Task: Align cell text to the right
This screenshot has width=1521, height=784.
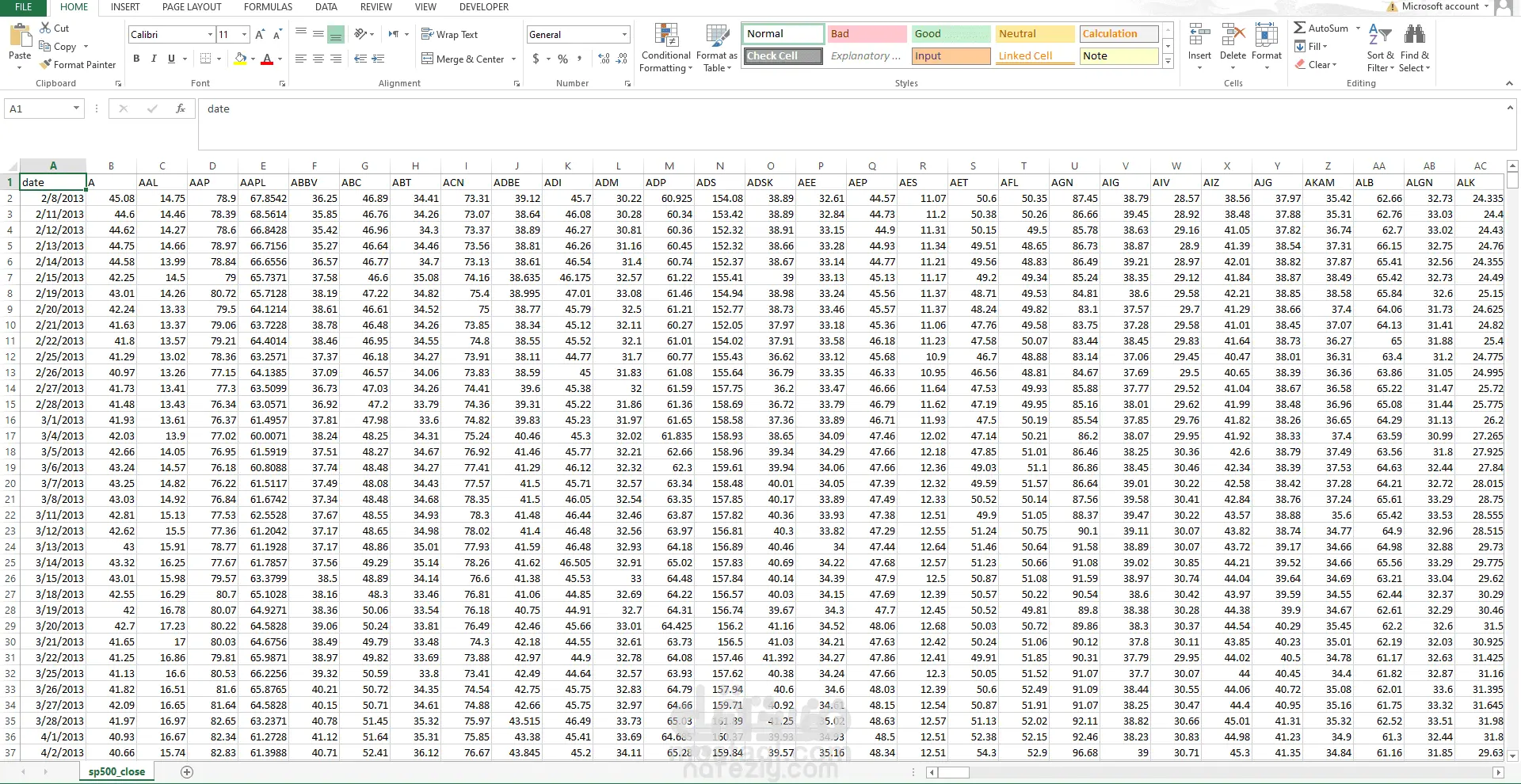Action: point(336,59)
